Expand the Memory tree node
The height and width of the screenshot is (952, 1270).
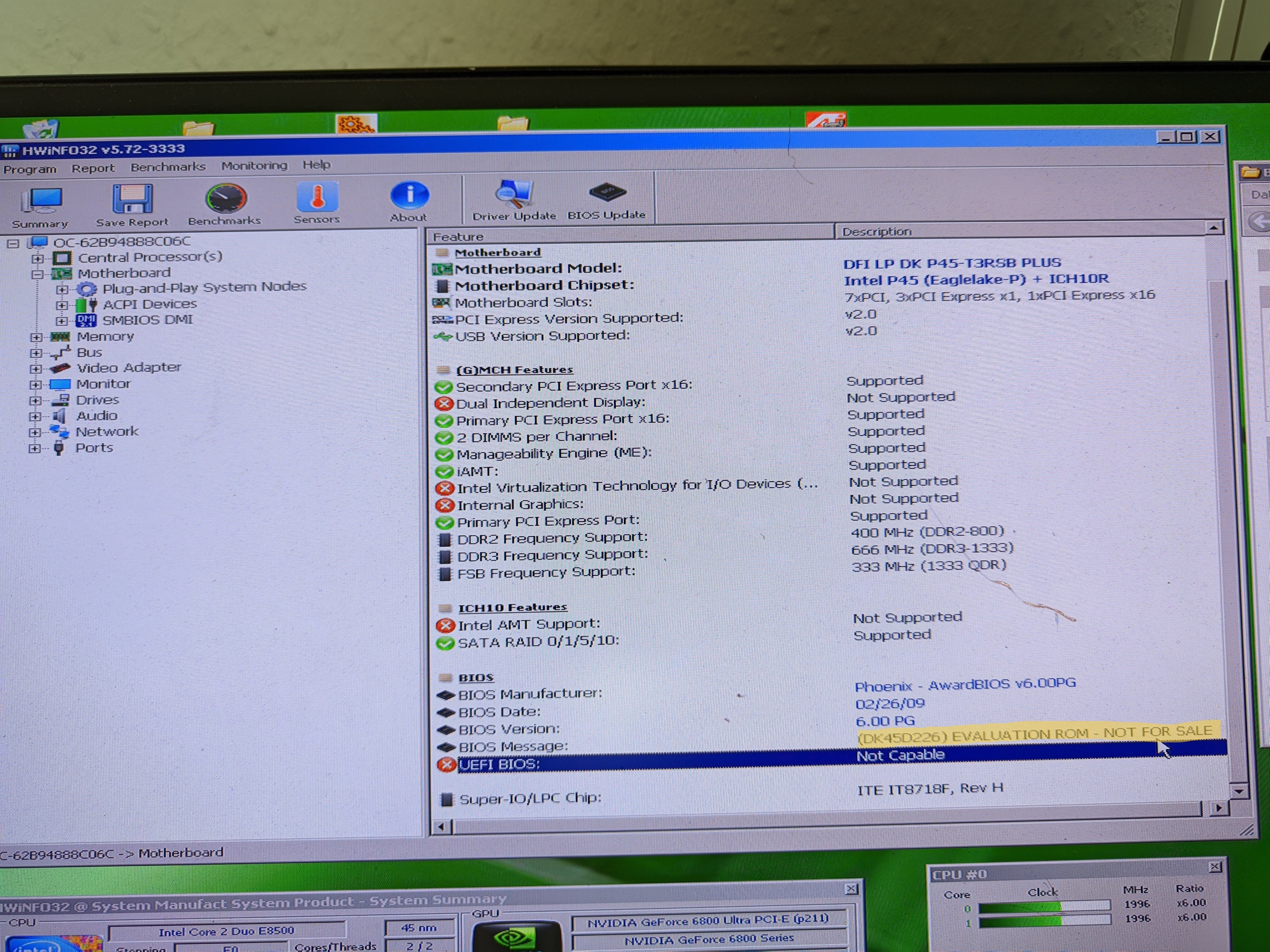point(36,337)
